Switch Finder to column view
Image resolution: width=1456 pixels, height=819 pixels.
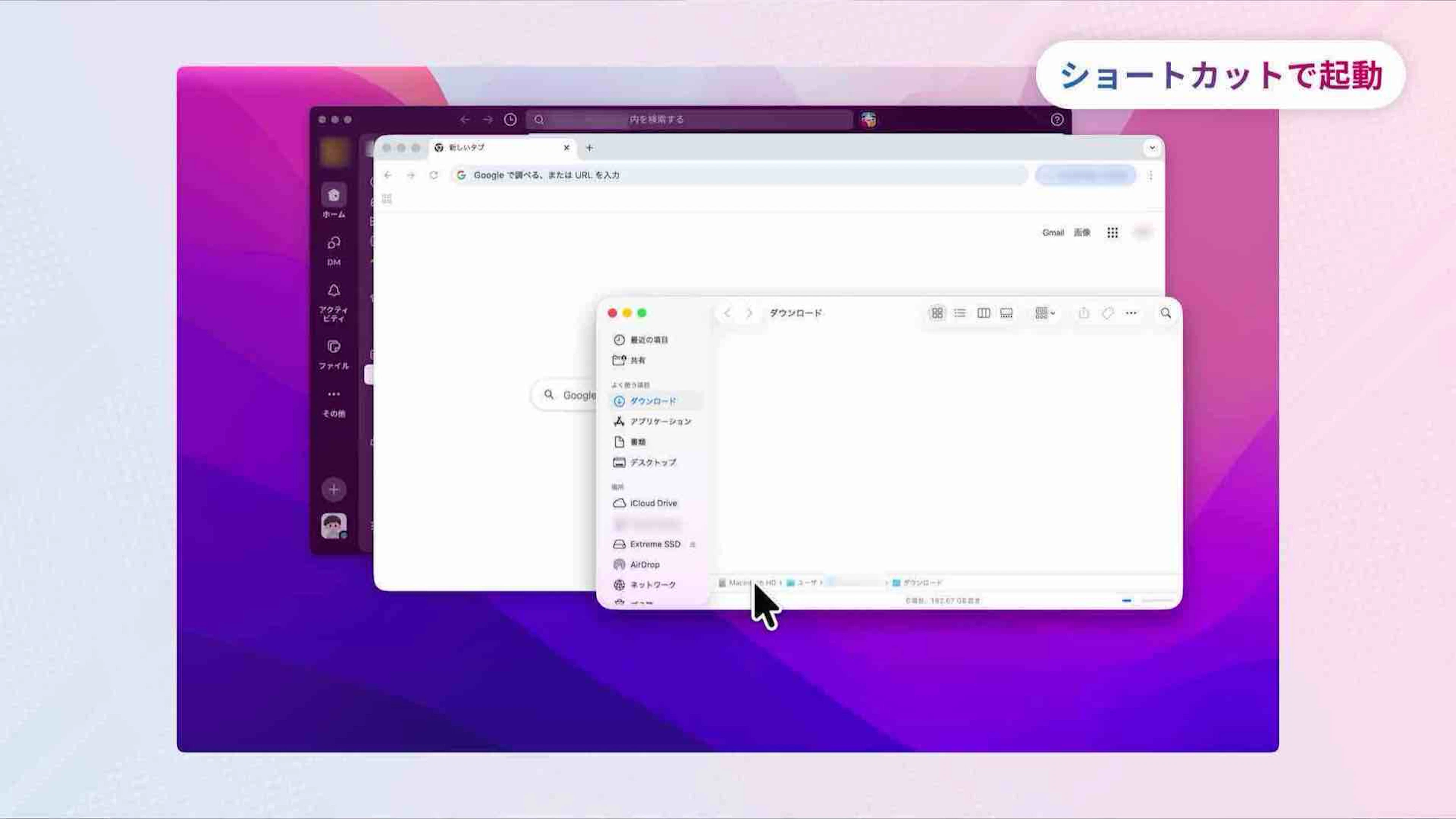coord(984,313)
